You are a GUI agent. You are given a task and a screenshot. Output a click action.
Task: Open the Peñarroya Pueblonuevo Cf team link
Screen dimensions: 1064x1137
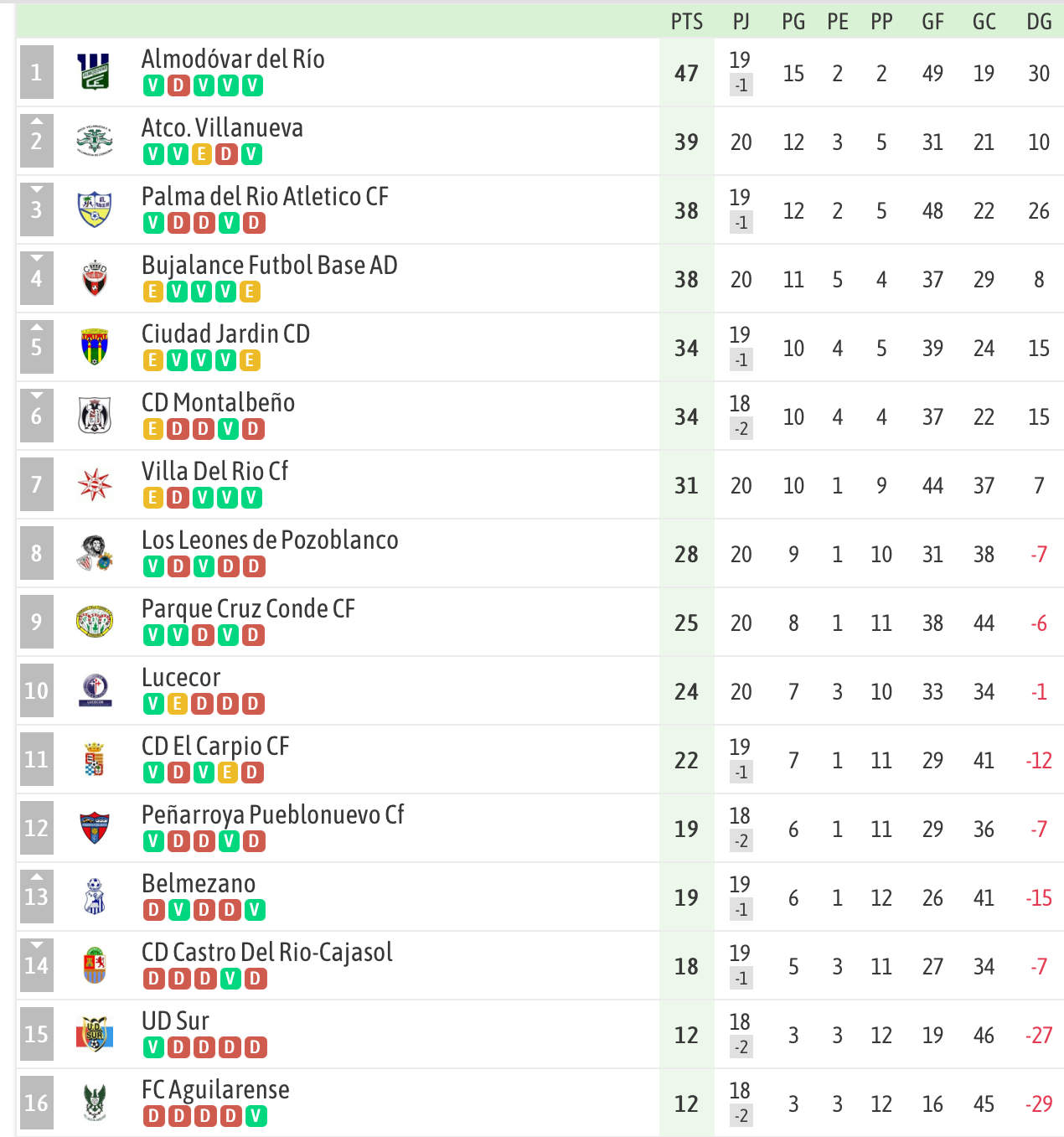coord(272,814)
